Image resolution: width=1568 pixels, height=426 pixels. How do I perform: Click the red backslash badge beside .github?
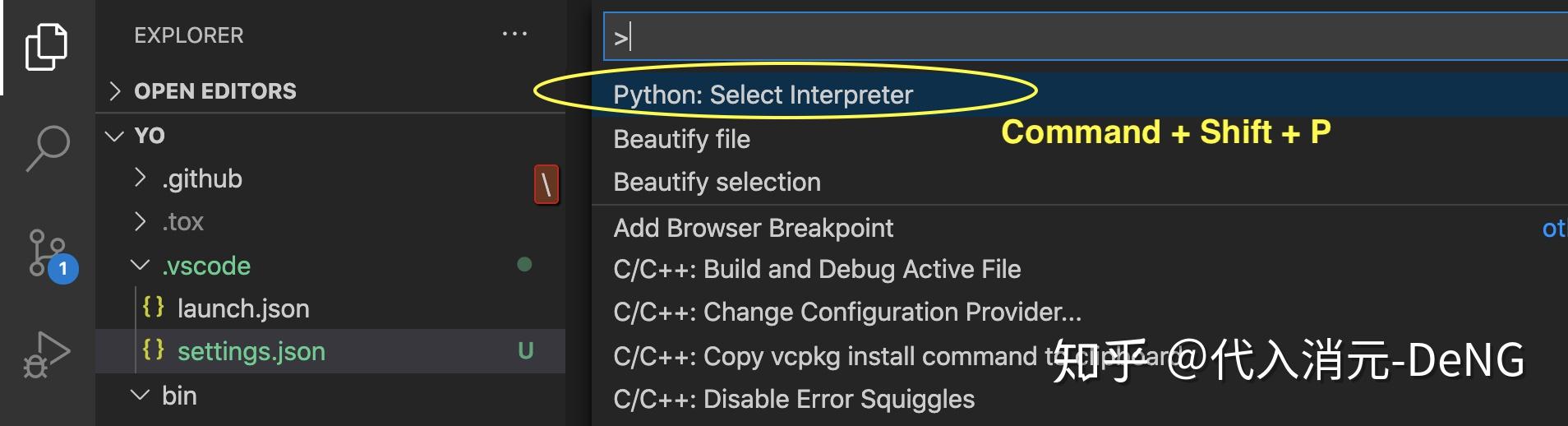[x=546, y=184]
